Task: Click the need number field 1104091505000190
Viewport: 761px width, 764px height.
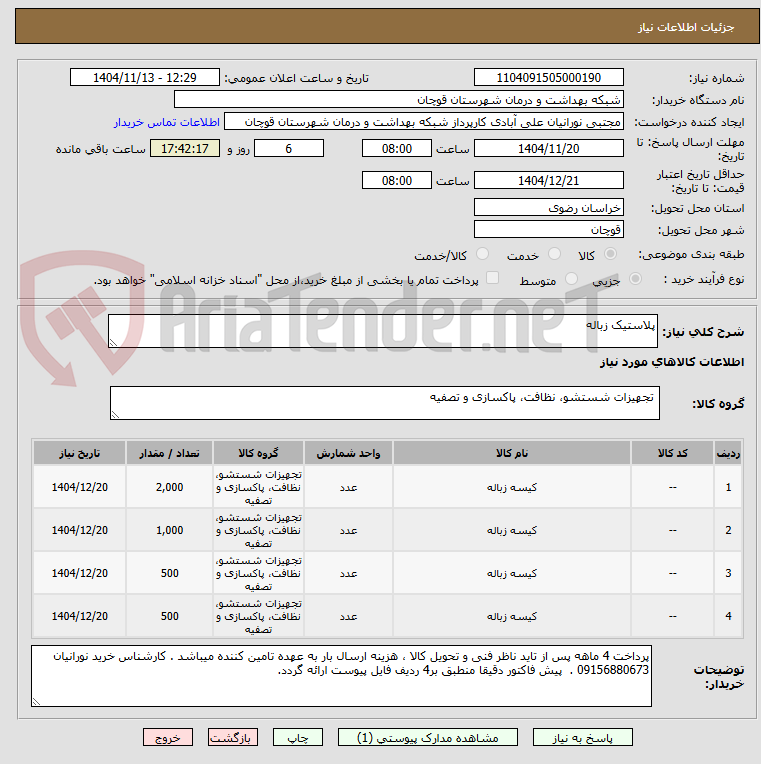Action: point(549,77)
